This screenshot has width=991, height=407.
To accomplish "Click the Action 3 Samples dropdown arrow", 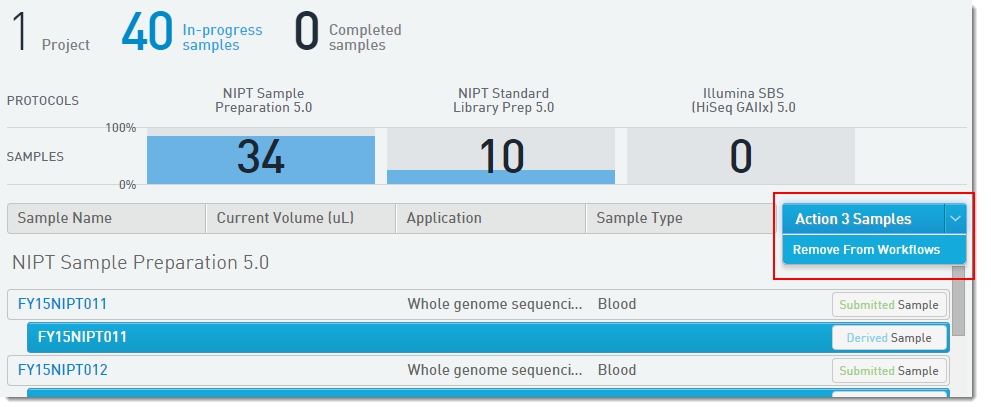I will click(956, 219).
